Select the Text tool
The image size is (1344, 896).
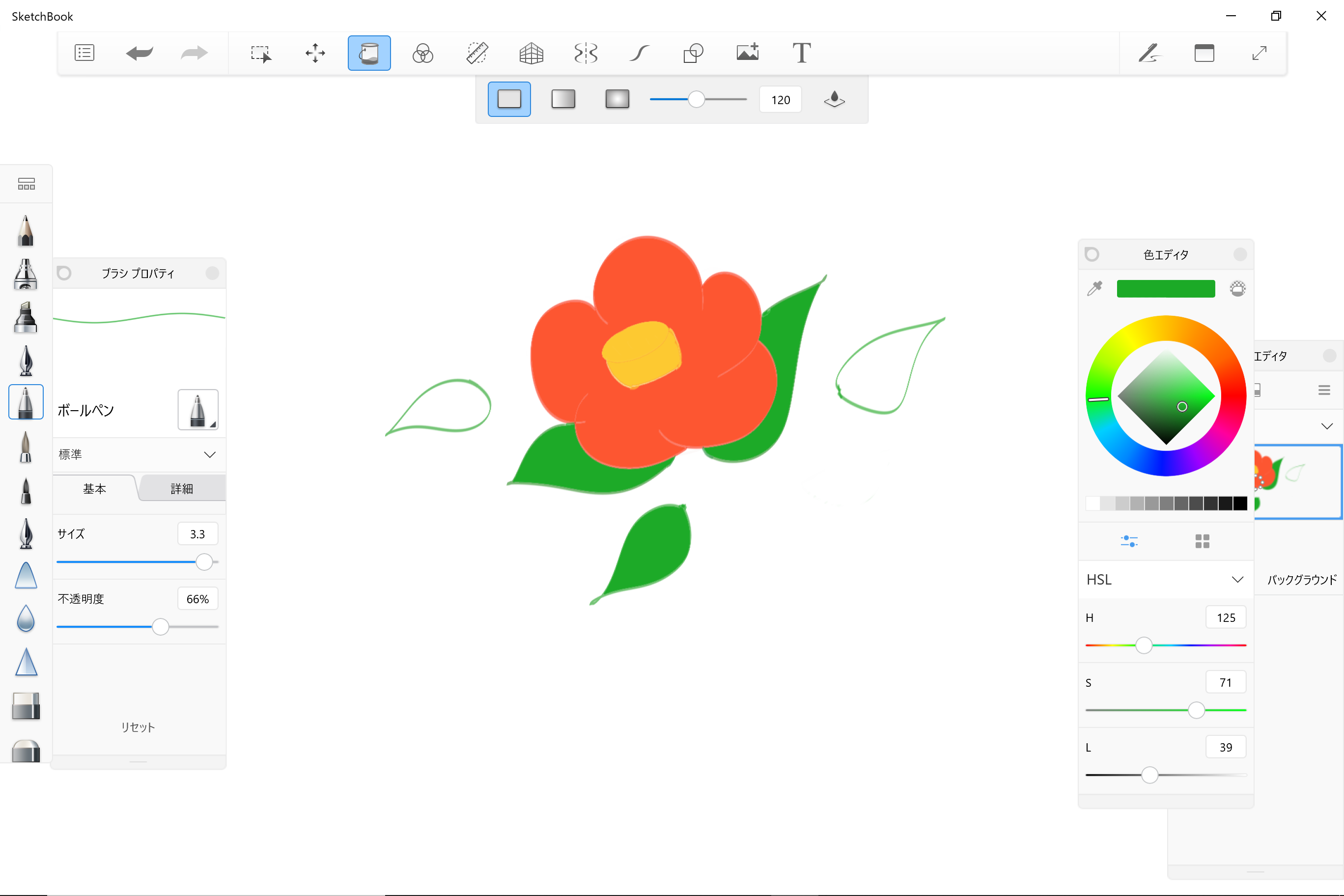(802, 53)
